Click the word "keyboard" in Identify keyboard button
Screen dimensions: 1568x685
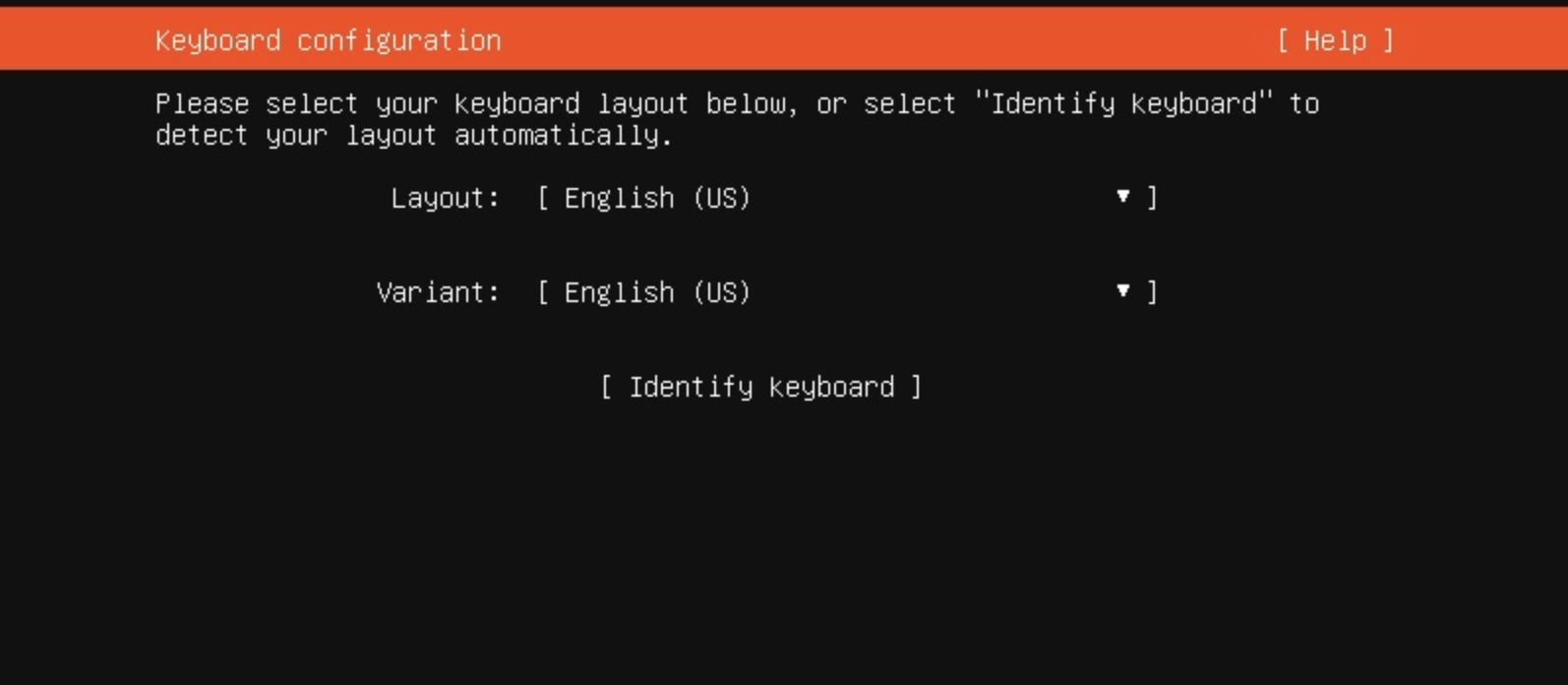[832, 387]
